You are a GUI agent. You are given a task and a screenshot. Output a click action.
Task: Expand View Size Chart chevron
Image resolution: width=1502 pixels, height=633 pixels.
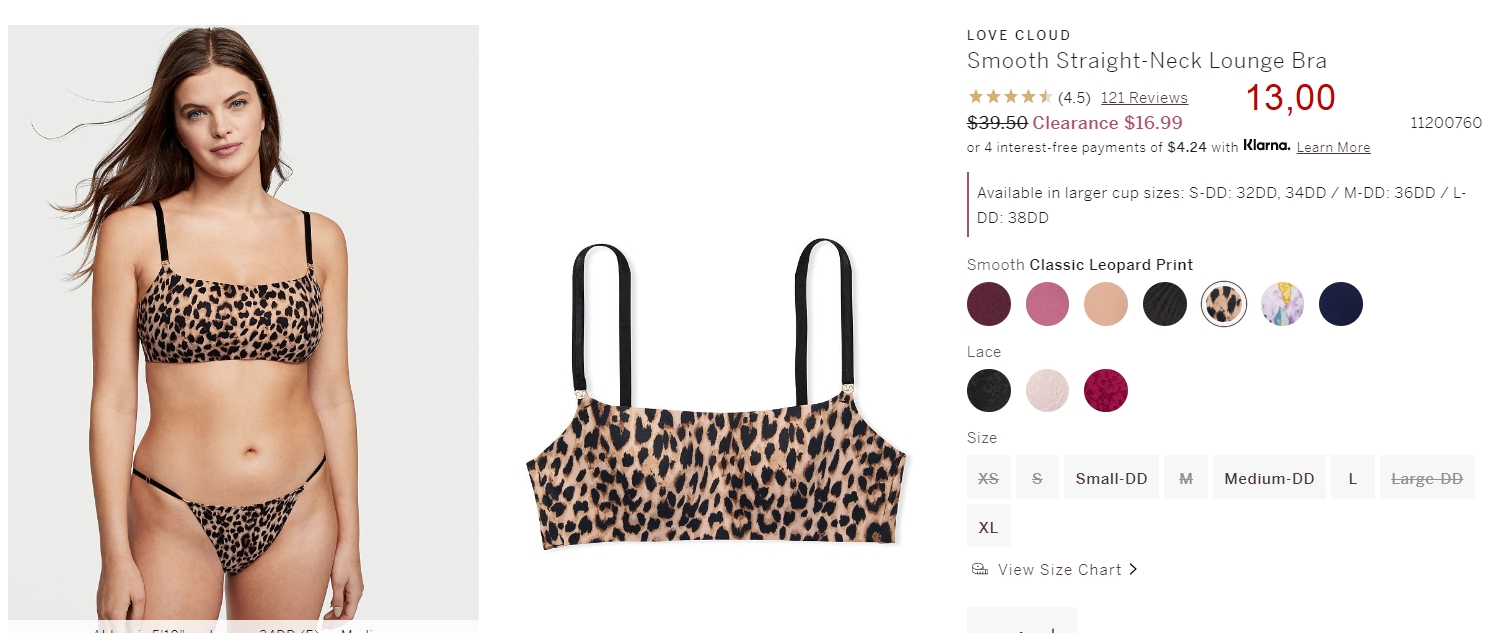(1133, 569)
